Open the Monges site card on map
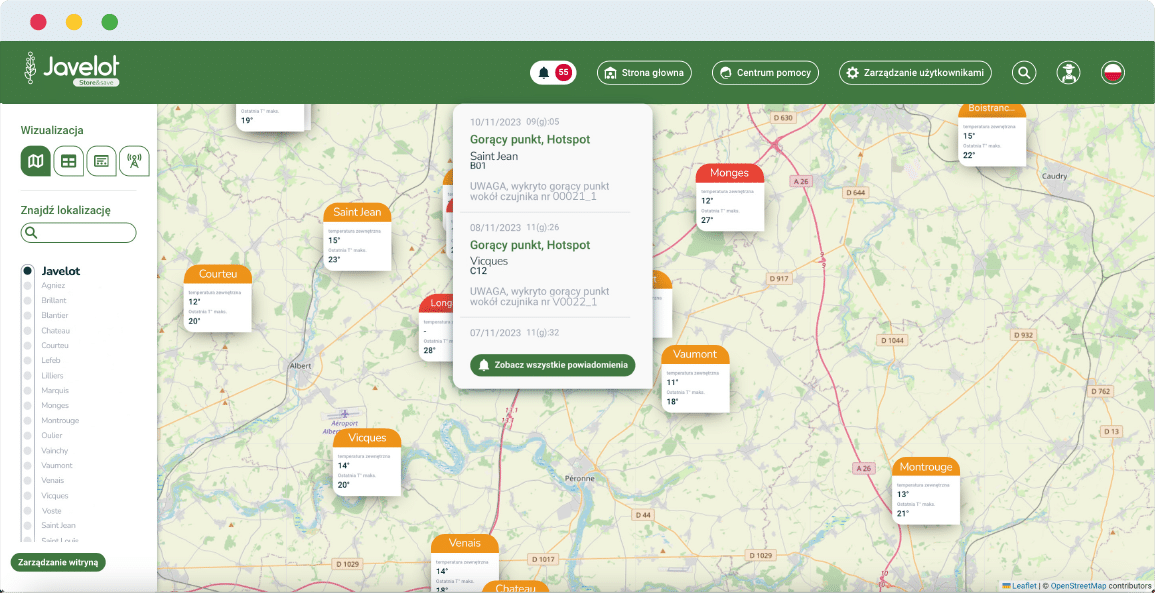 (729, 196)
